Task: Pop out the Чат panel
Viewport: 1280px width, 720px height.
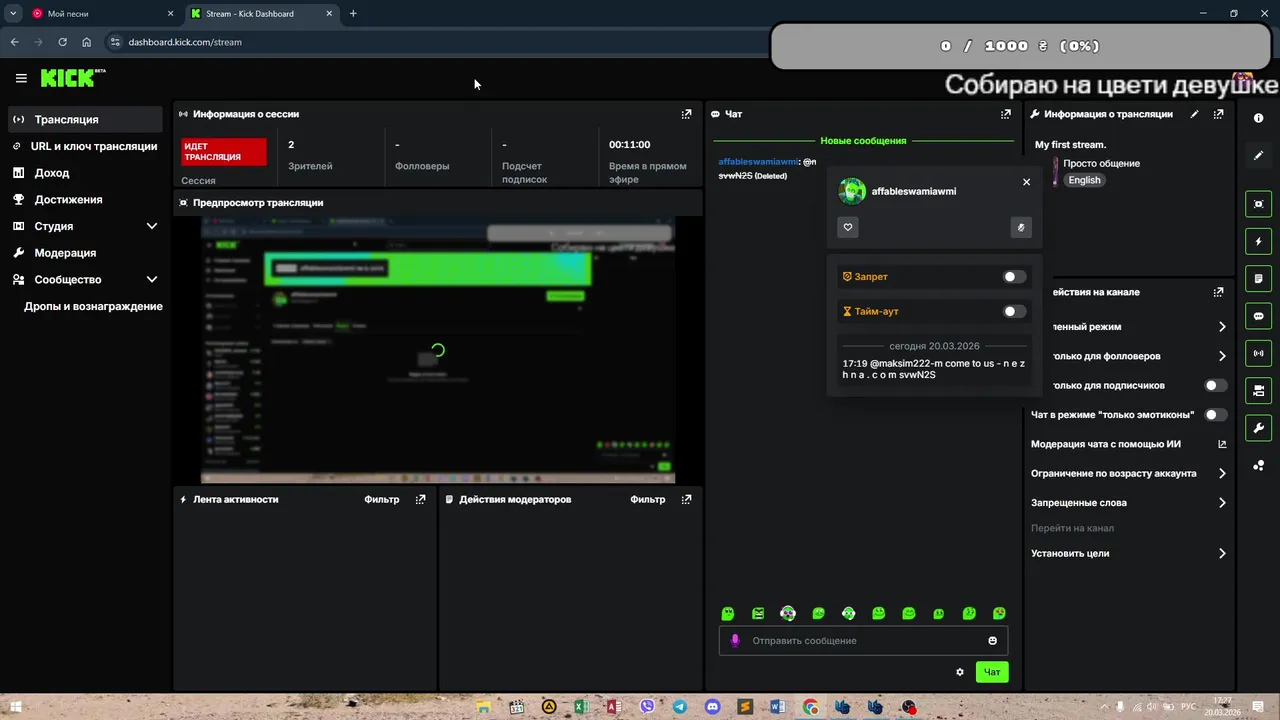Action: coord(1006,114)
